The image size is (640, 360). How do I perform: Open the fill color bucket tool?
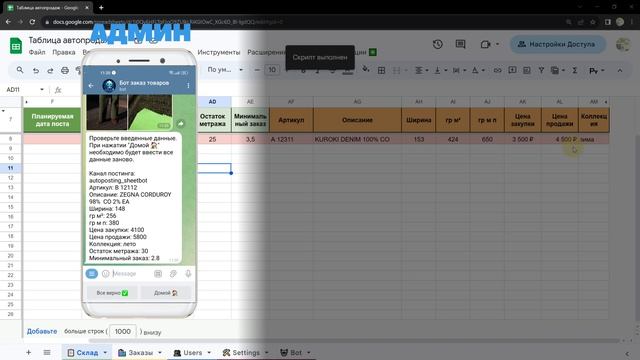pyautogui.click(x=366, y=70)
